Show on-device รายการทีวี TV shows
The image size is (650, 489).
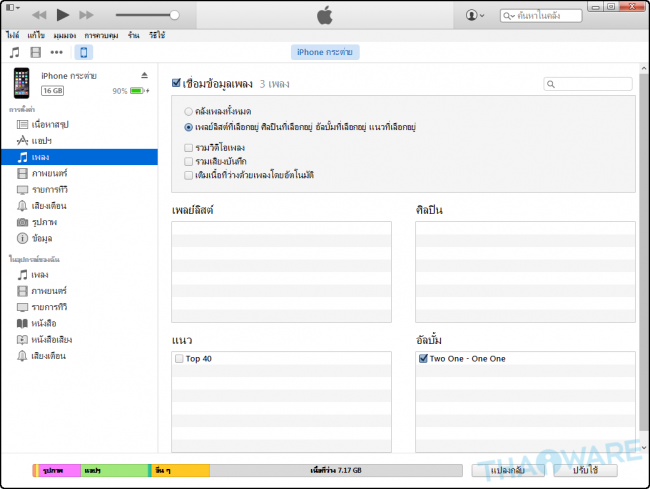coord(79,307)
